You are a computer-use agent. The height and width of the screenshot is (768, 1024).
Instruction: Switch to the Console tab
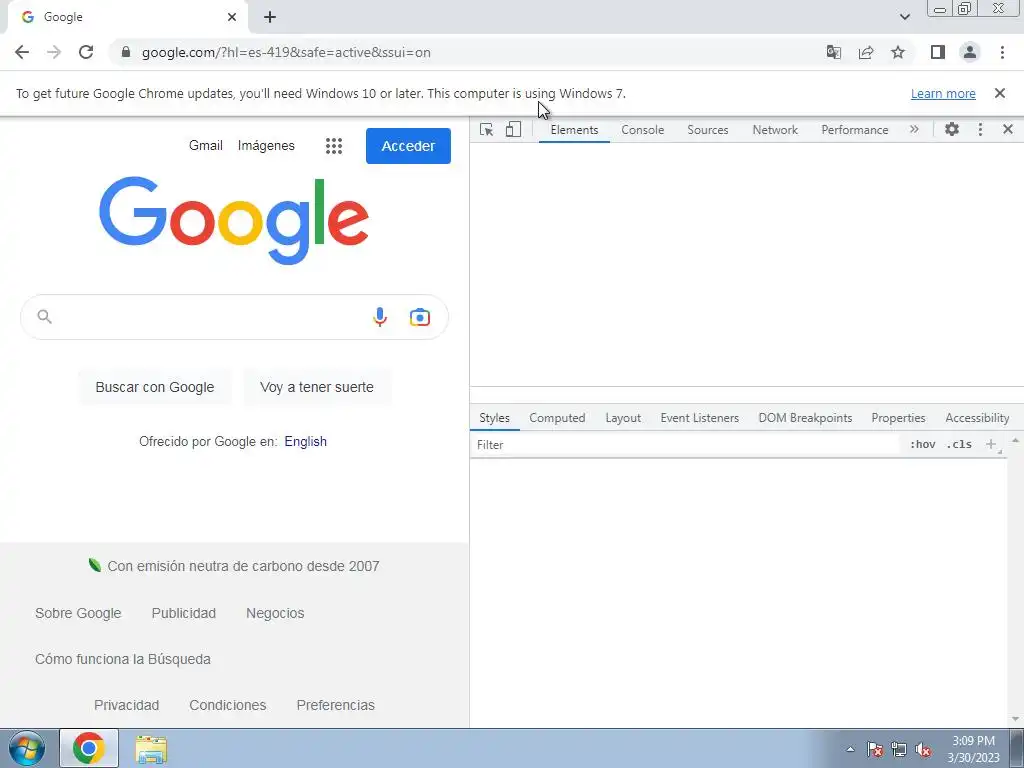(643, 129)
